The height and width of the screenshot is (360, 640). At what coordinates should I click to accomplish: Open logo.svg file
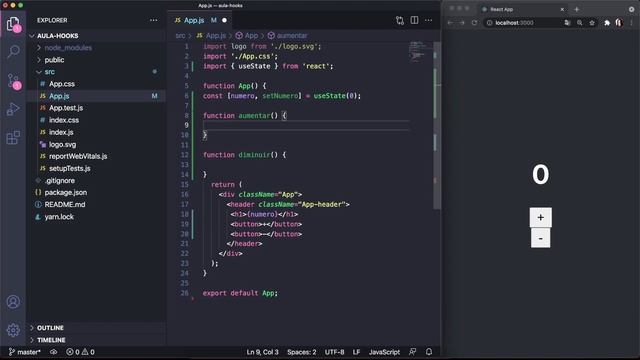pos(96,144)
